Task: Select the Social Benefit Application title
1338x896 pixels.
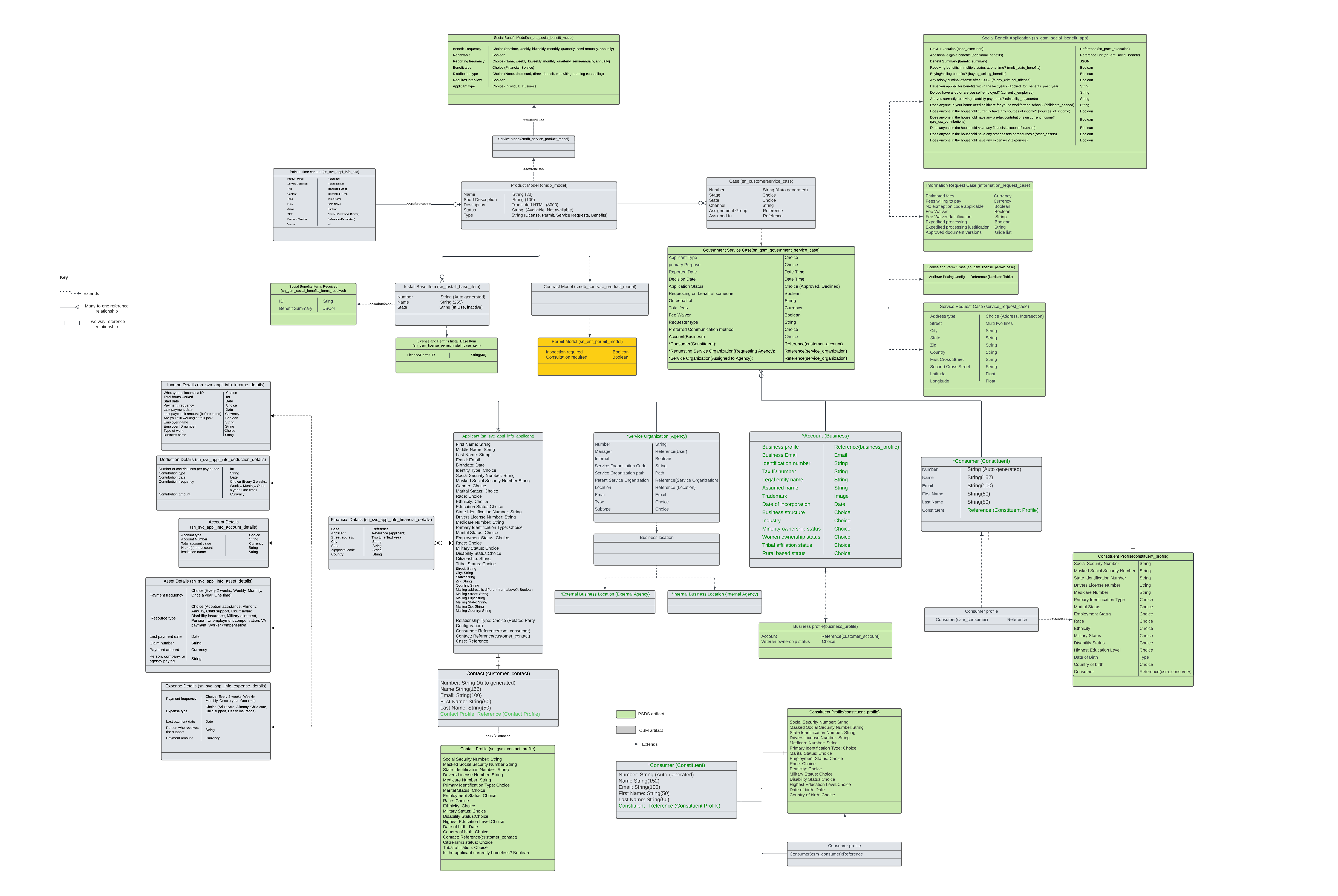Action: pos(1035,38)
